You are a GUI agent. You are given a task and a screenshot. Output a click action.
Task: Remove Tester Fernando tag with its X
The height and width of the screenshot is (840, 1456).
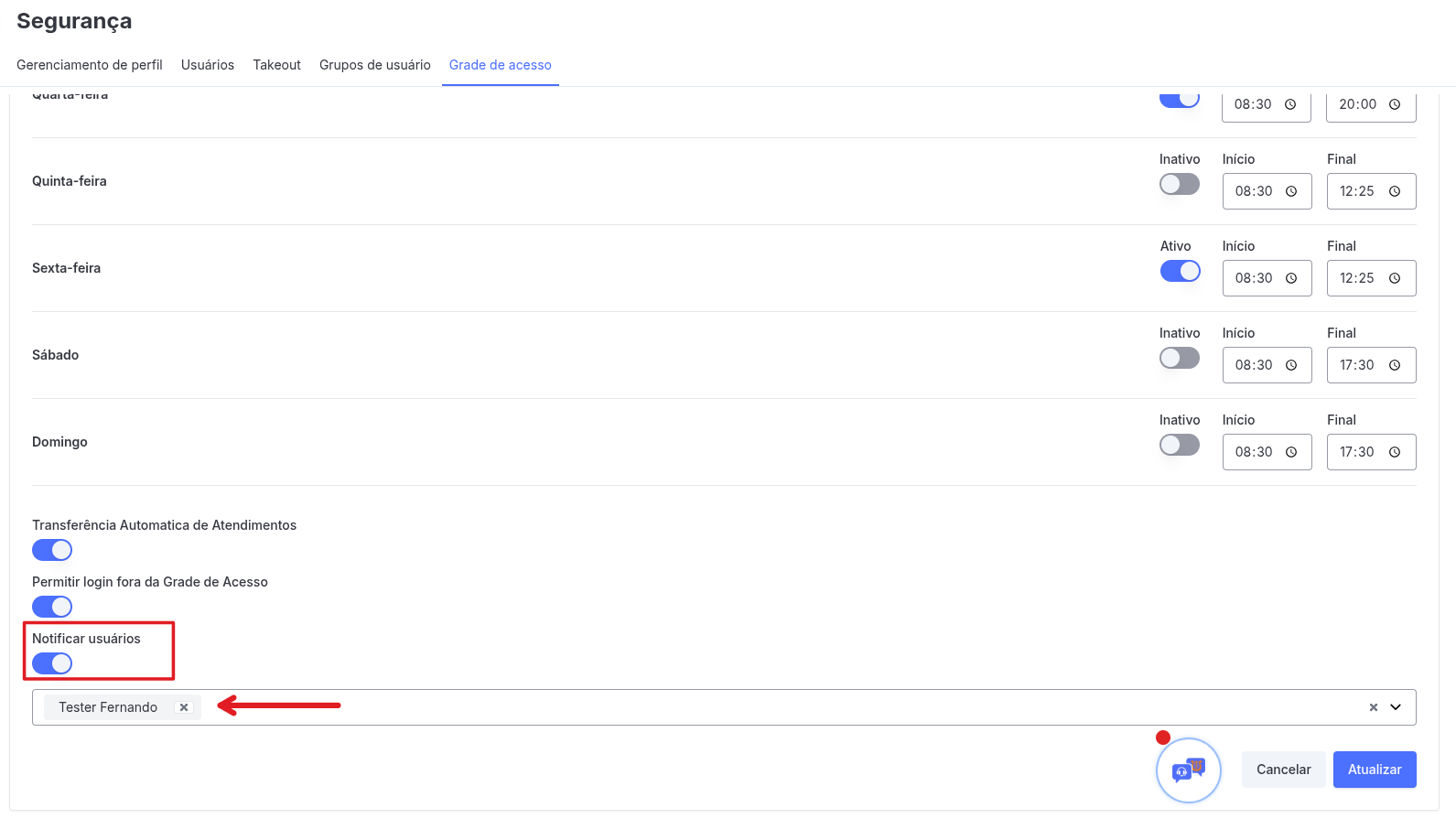click(184, 707)
